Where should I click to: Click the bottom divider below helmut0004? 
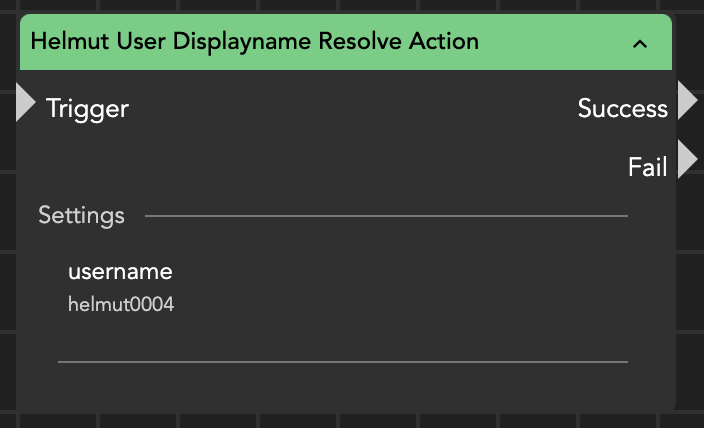[342, 361]
